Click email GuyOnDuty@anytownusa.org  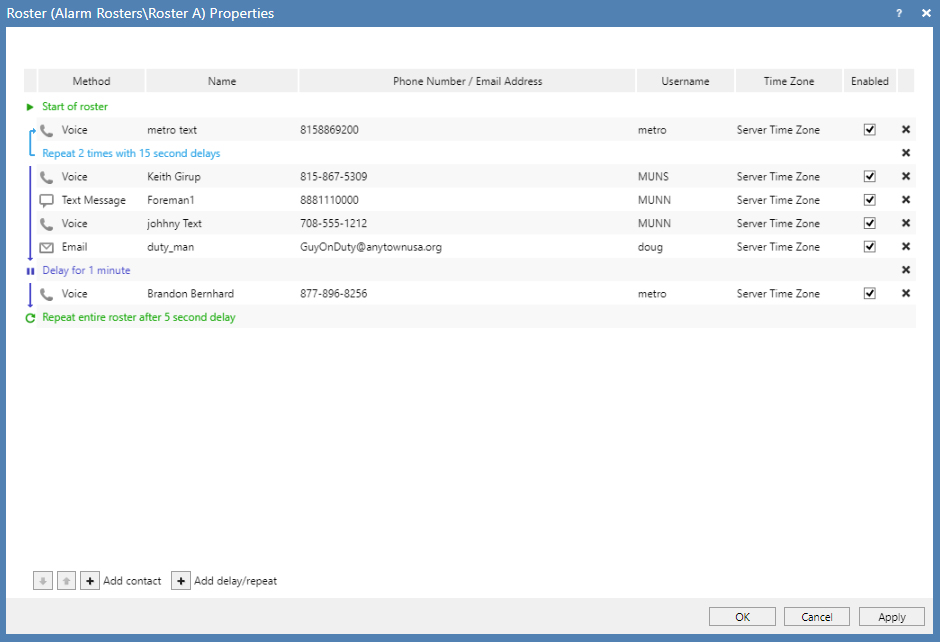point(371,247)
